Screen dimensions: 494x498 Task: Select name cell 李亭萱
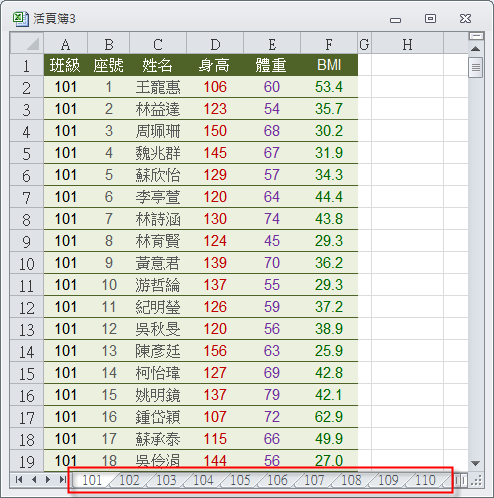pos(158,197)
